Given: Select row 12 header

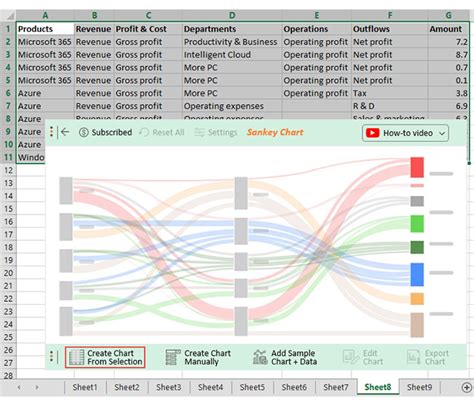Looking at the screenshot, I should (8, 170).
